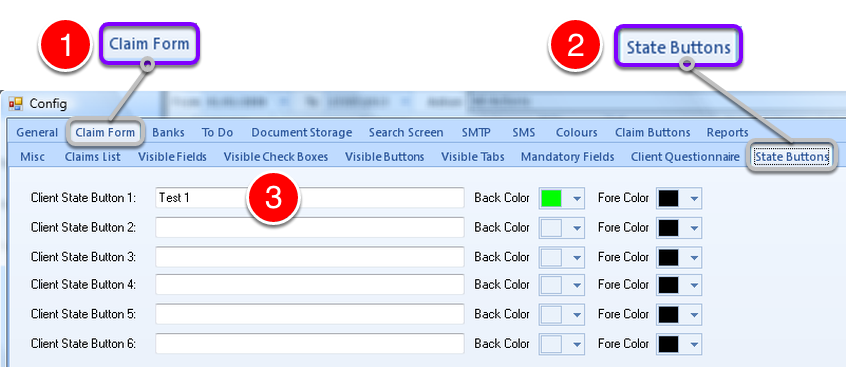
Task: Switch to Visible Buttons sub-tab
Action: coord(385,157)
